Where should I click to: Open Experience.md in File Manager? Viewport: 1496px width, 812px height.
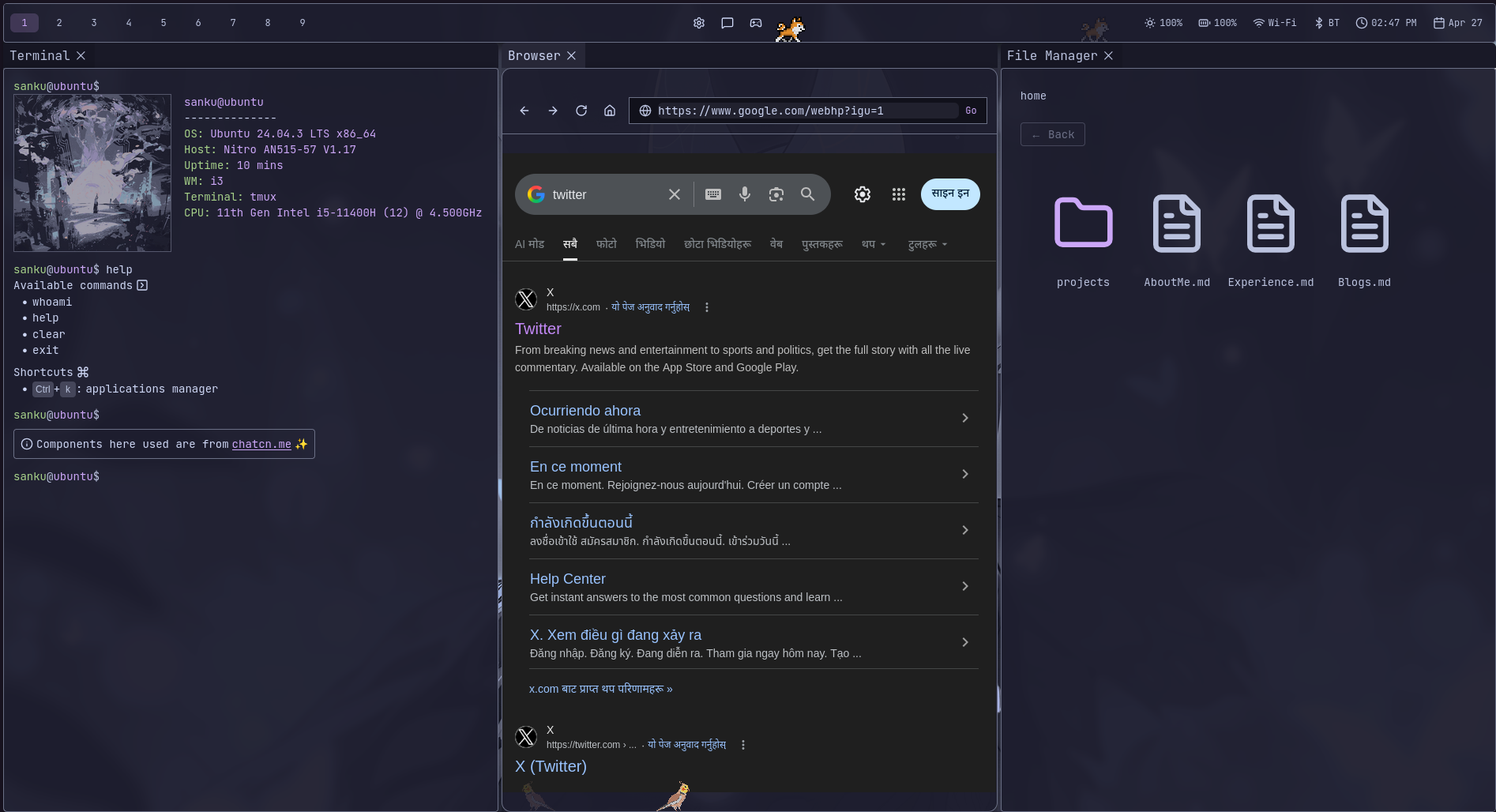coord(1271,241)
